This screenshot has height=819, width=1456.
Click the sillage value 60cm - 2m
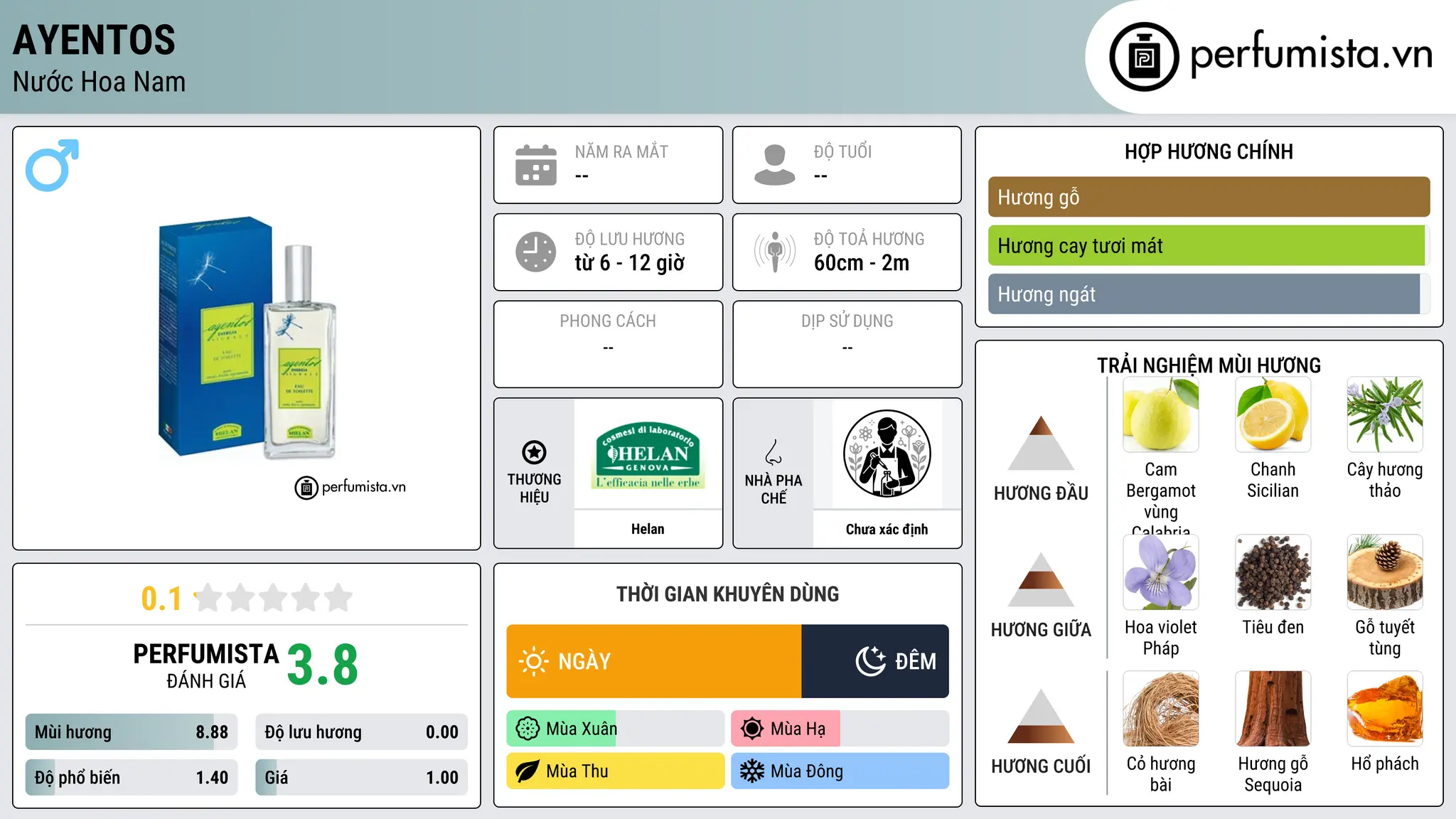tap(862, 263)
